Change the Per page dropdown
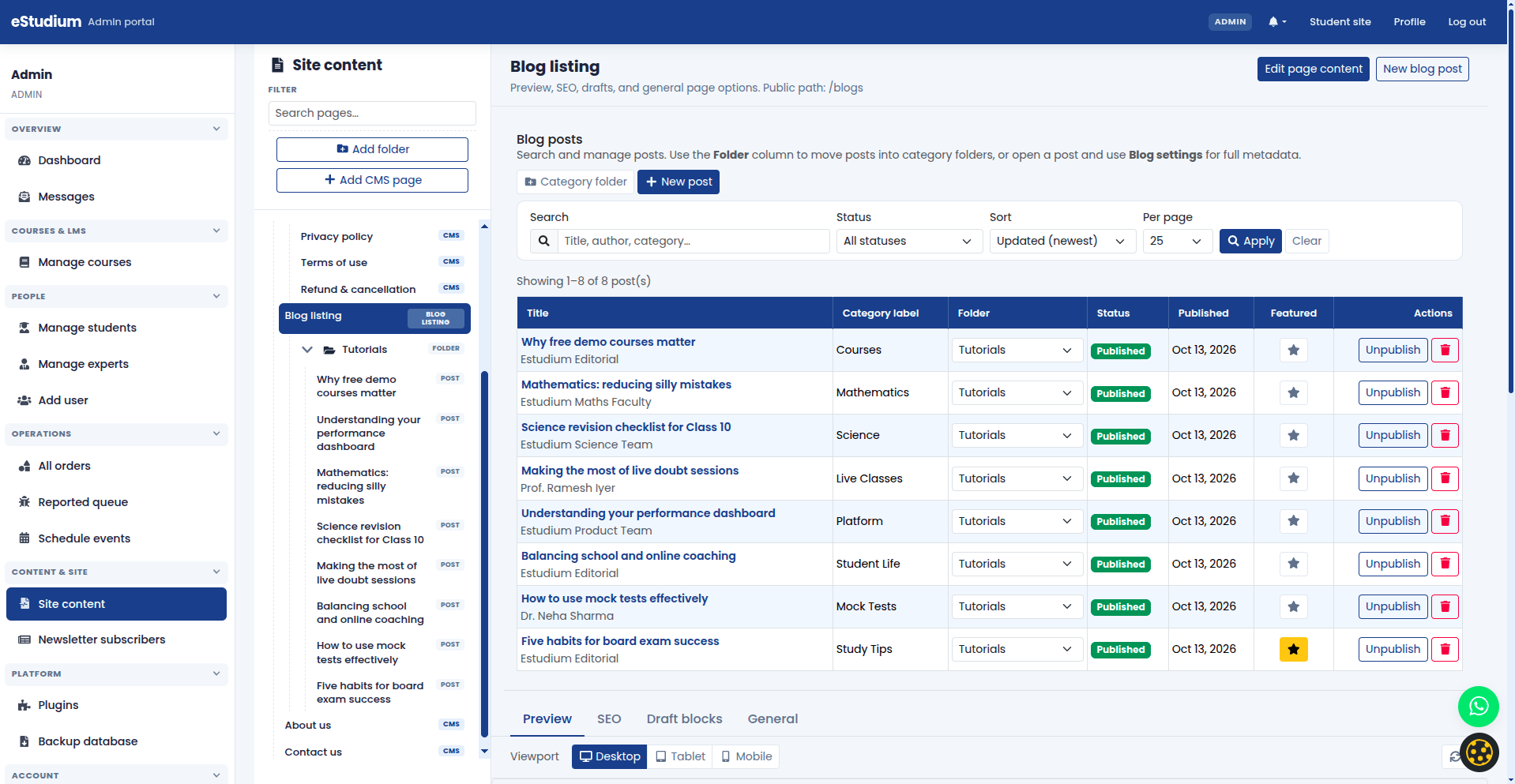Viewport: 1515px width, 784px height. [x=1177, y=241]
